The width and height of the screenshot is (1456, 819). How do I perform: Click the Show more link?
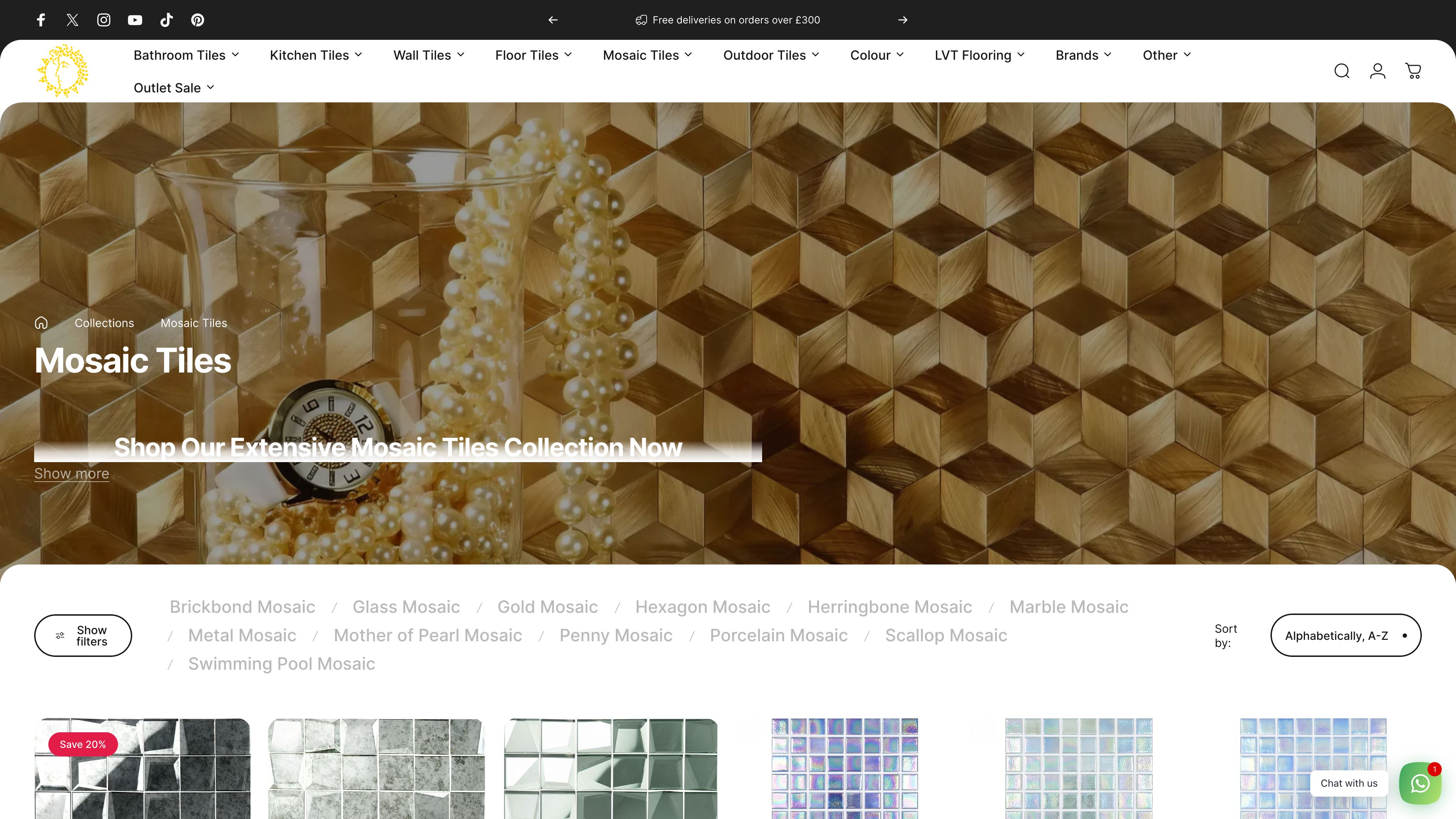(x=71, y=473)
